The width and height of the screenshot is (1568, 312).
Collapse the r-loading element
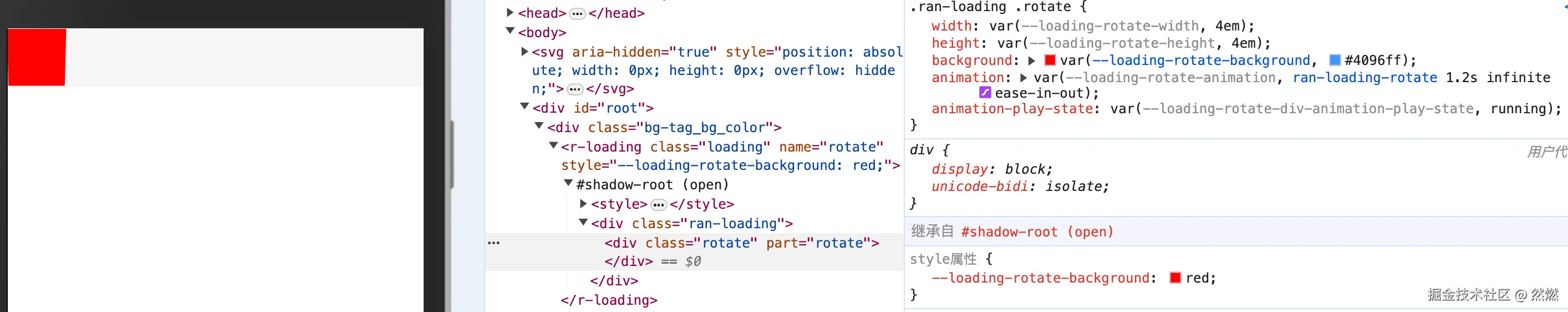(553, 145)
